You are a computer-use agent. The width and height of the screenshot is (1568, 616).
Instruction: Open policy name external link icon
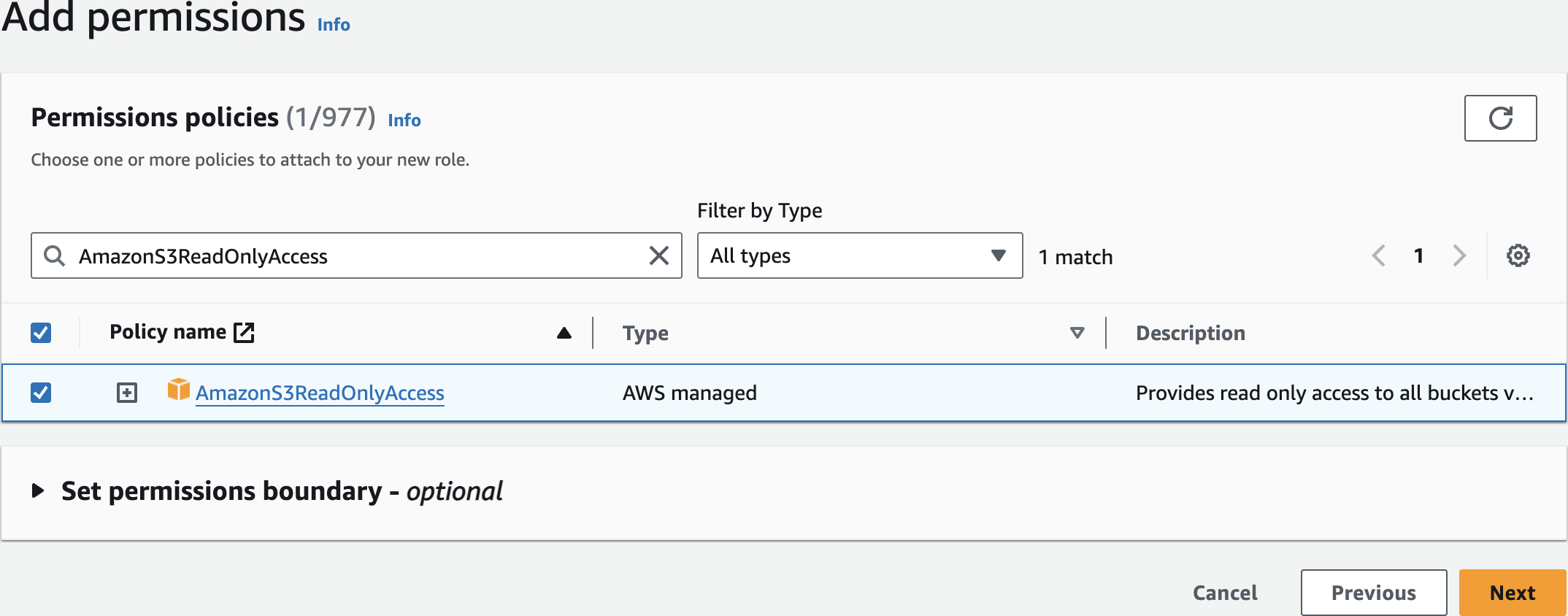tap(244, 333)
